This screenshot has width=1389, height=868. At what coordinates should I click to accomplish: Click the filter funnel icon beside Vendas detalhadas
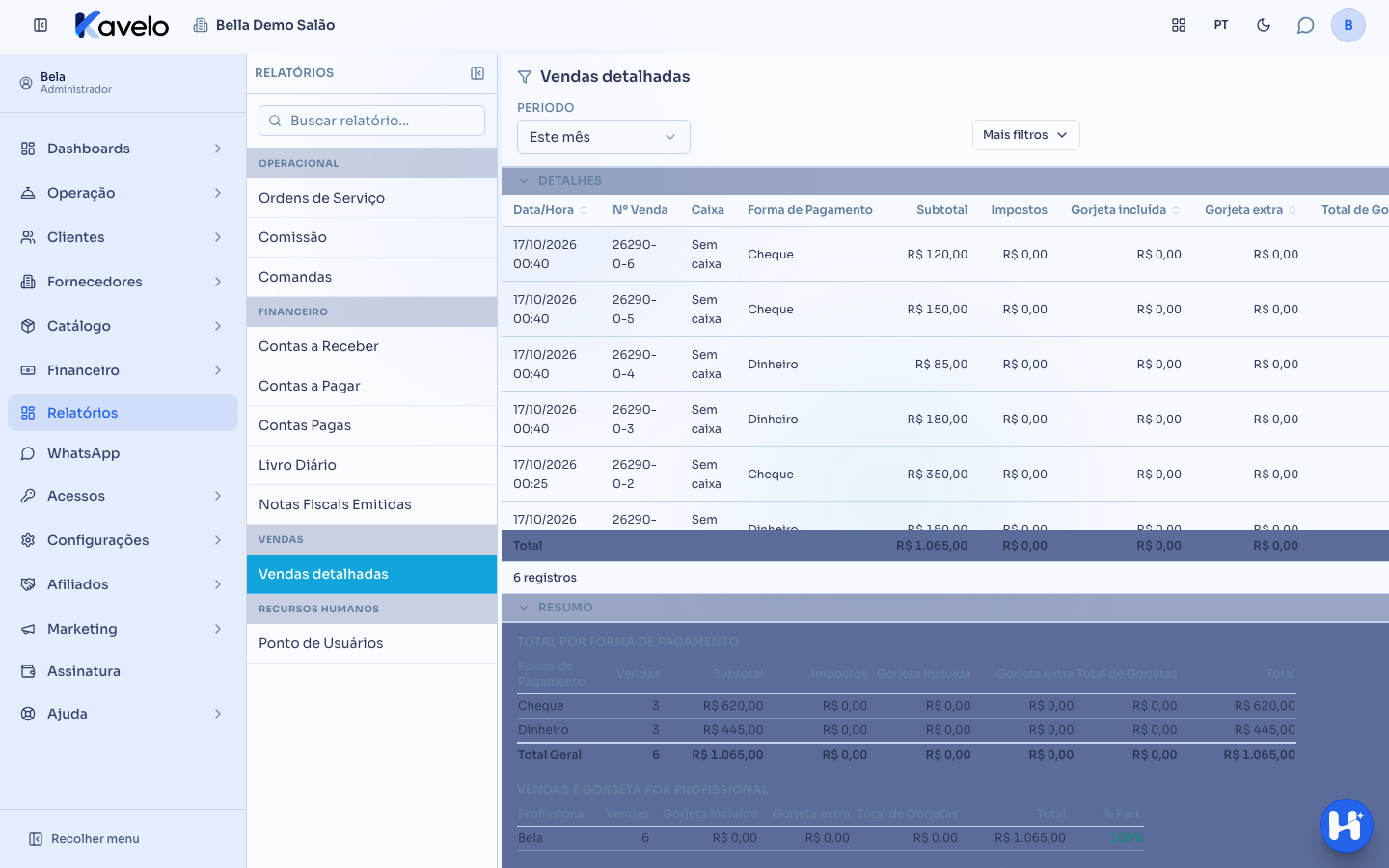(x=525, y=77)
